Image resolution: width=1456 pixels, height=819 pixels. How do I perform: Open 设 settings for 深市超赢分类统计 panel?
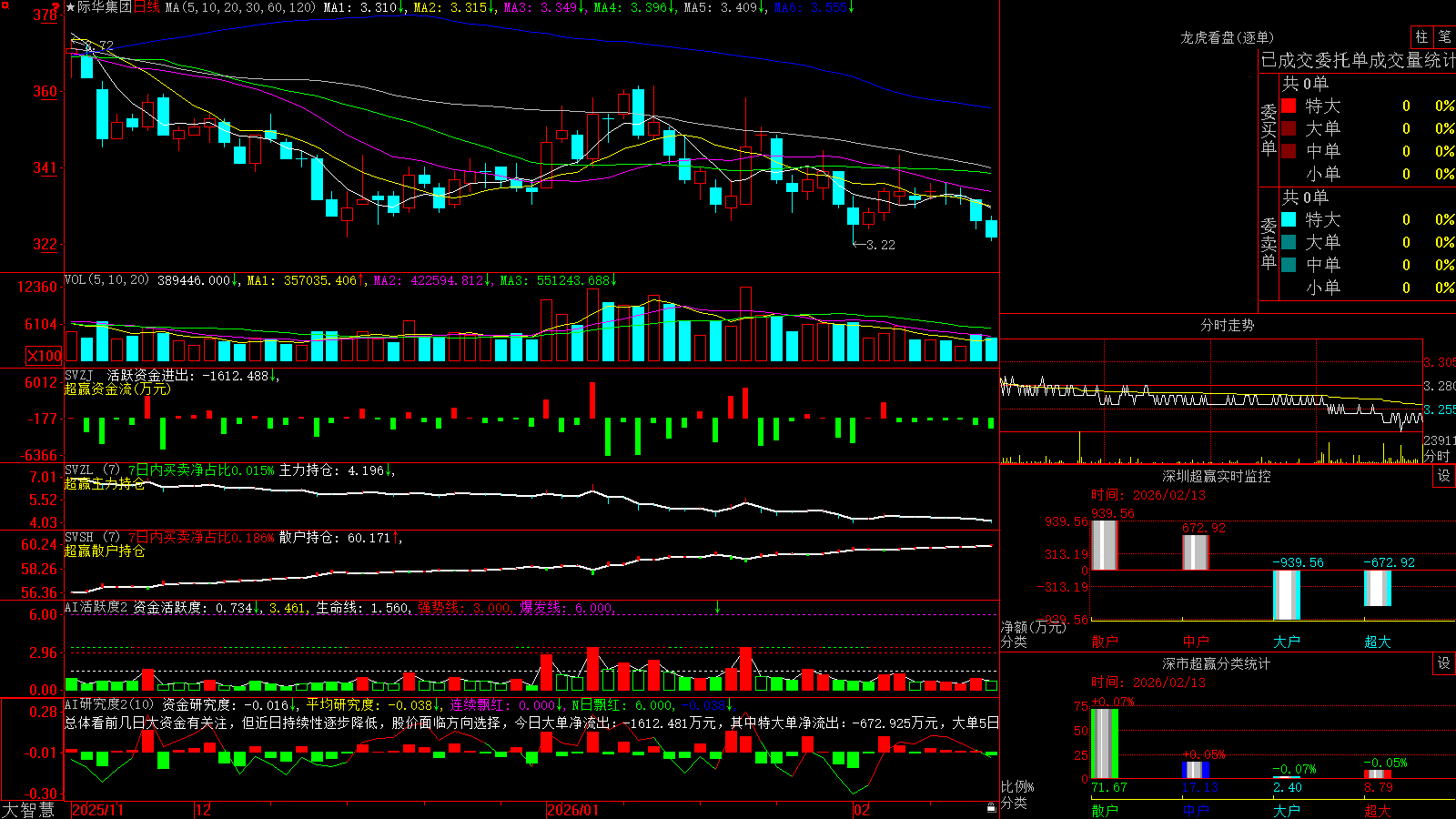1444,663
